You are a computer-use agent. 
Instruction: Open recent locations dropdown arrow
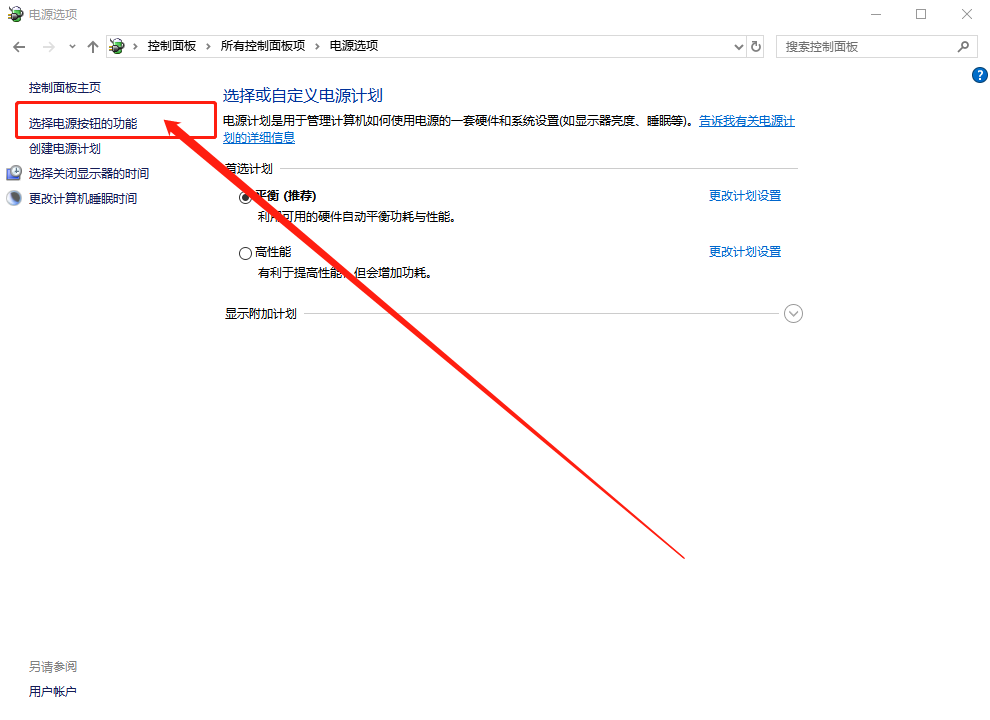(72, 47)
